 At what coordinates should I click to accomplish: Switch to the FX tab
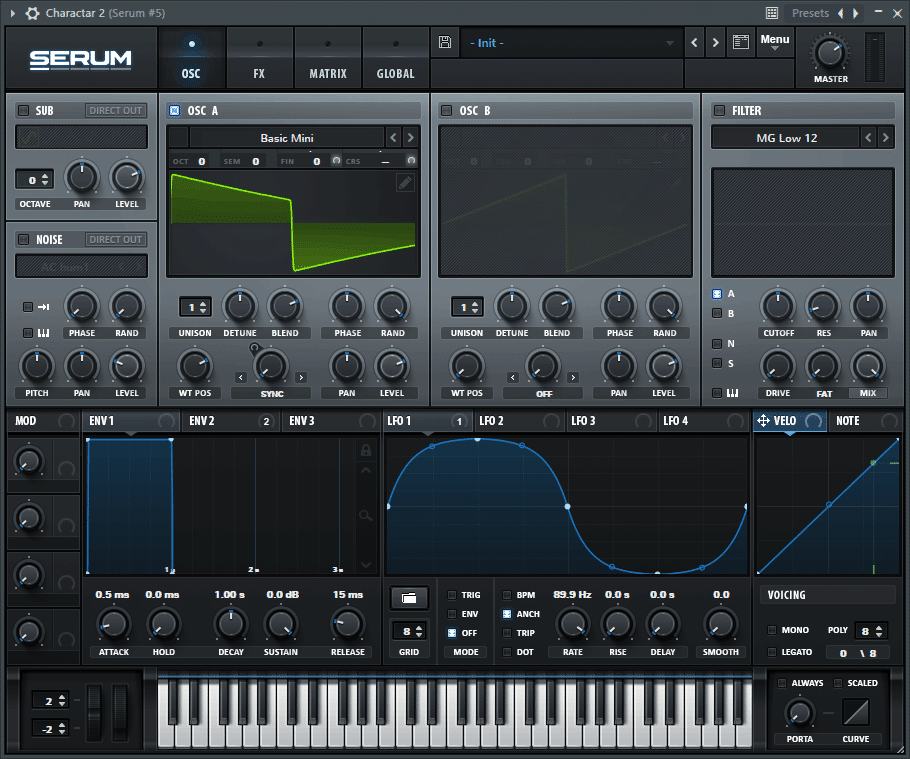click(259, 57)
